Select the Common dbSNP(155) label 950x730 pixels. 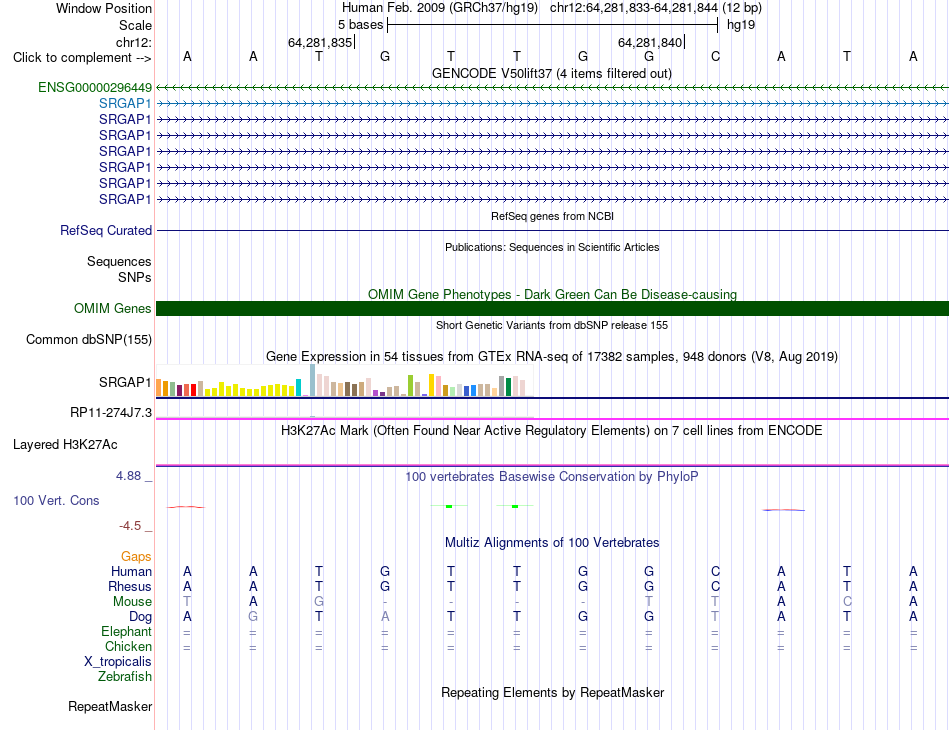[88, 339]
